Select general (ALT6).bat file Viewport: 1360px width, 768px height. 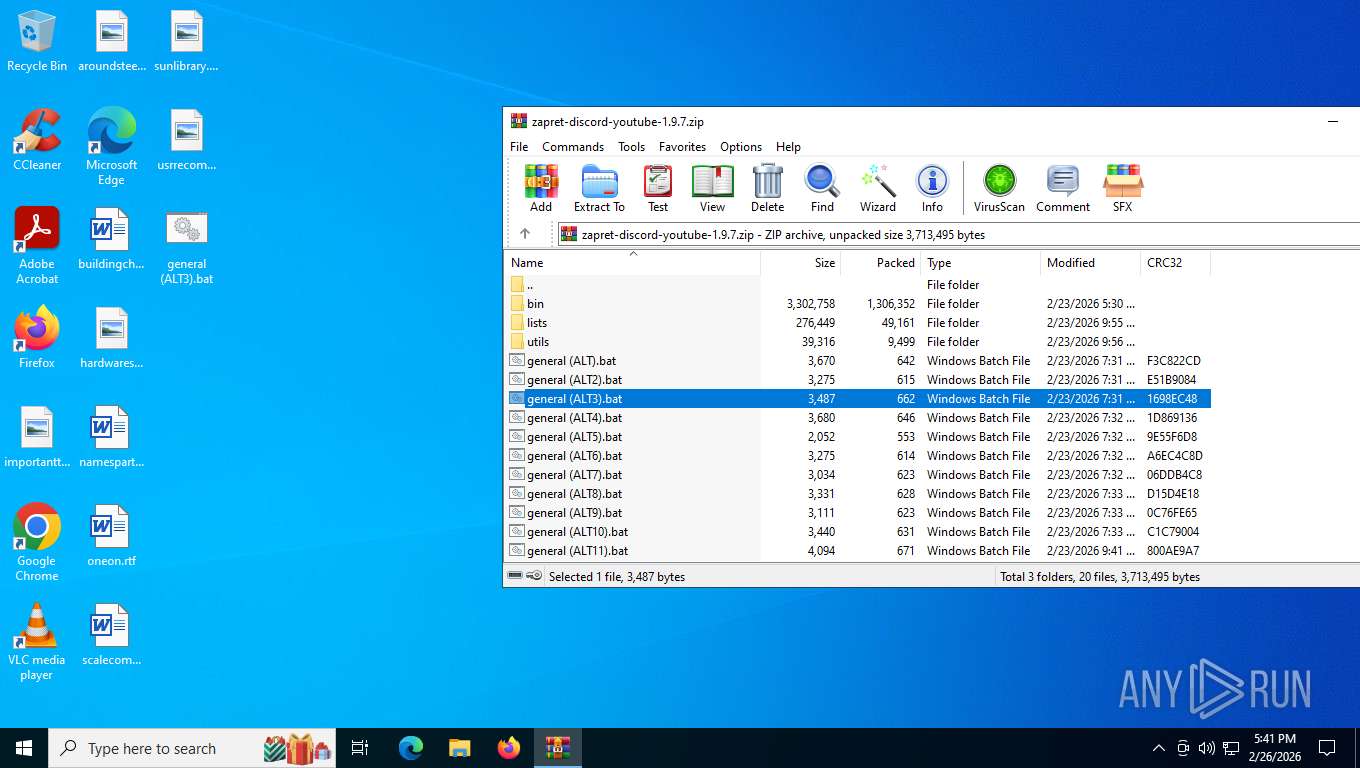(x=857, y=456)
